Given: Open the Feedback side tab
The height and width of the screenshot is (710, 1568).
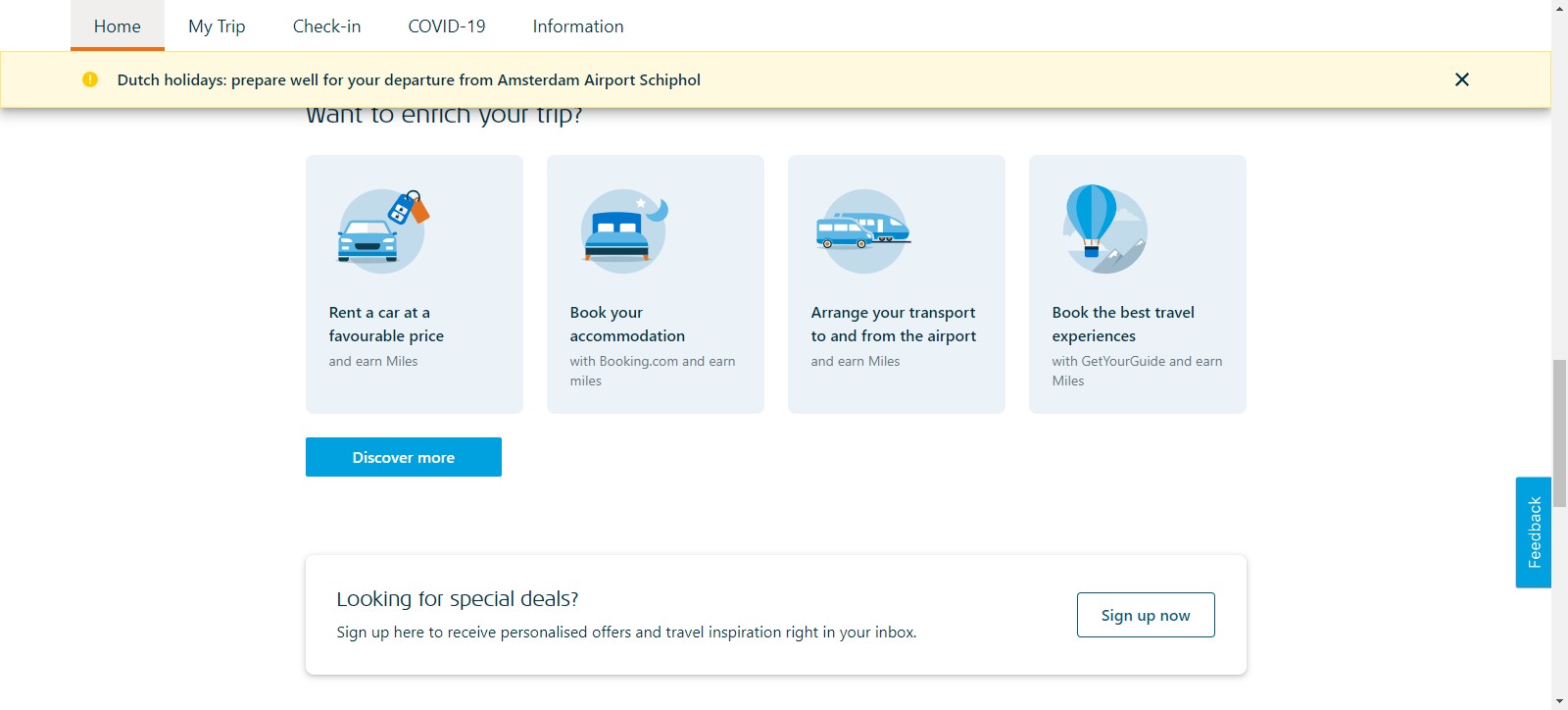Looking at the screenshot, I should pyautogui.click(x=1534, y=532).
